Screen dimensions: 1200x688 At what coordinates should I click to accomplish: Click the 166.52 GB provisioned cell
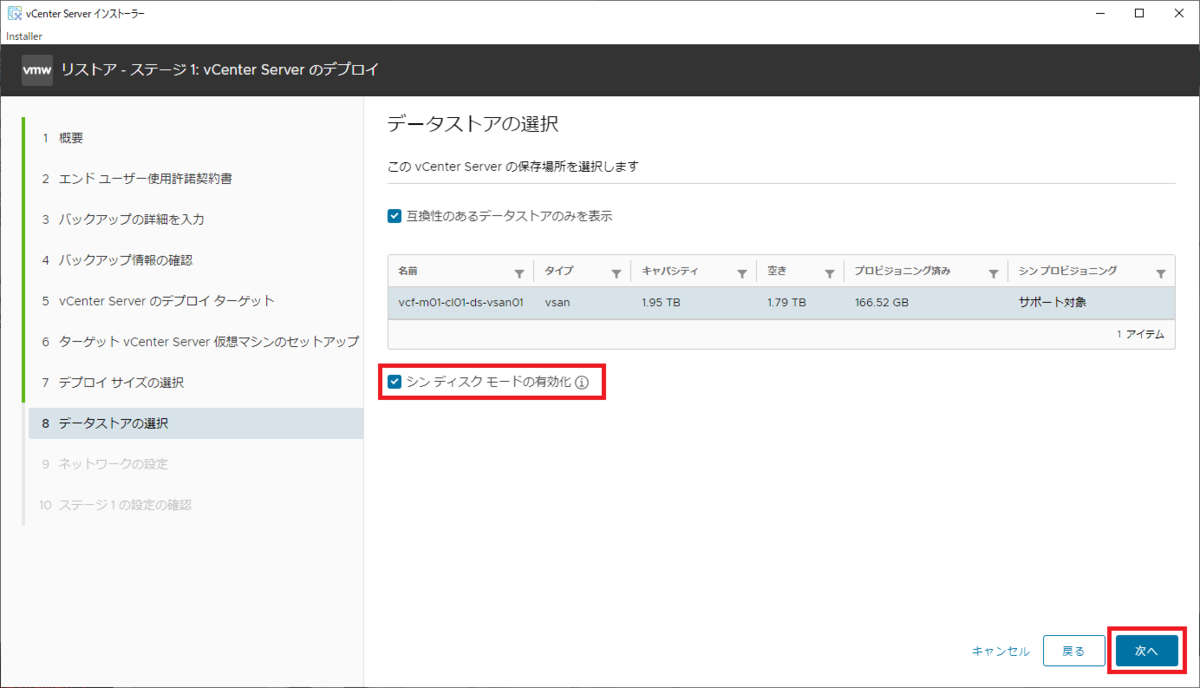click(x=882, y=302)
